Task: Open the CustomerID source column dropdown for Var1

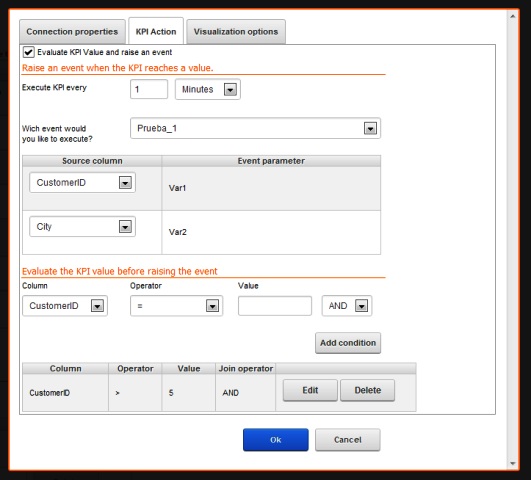Action: 82,183
